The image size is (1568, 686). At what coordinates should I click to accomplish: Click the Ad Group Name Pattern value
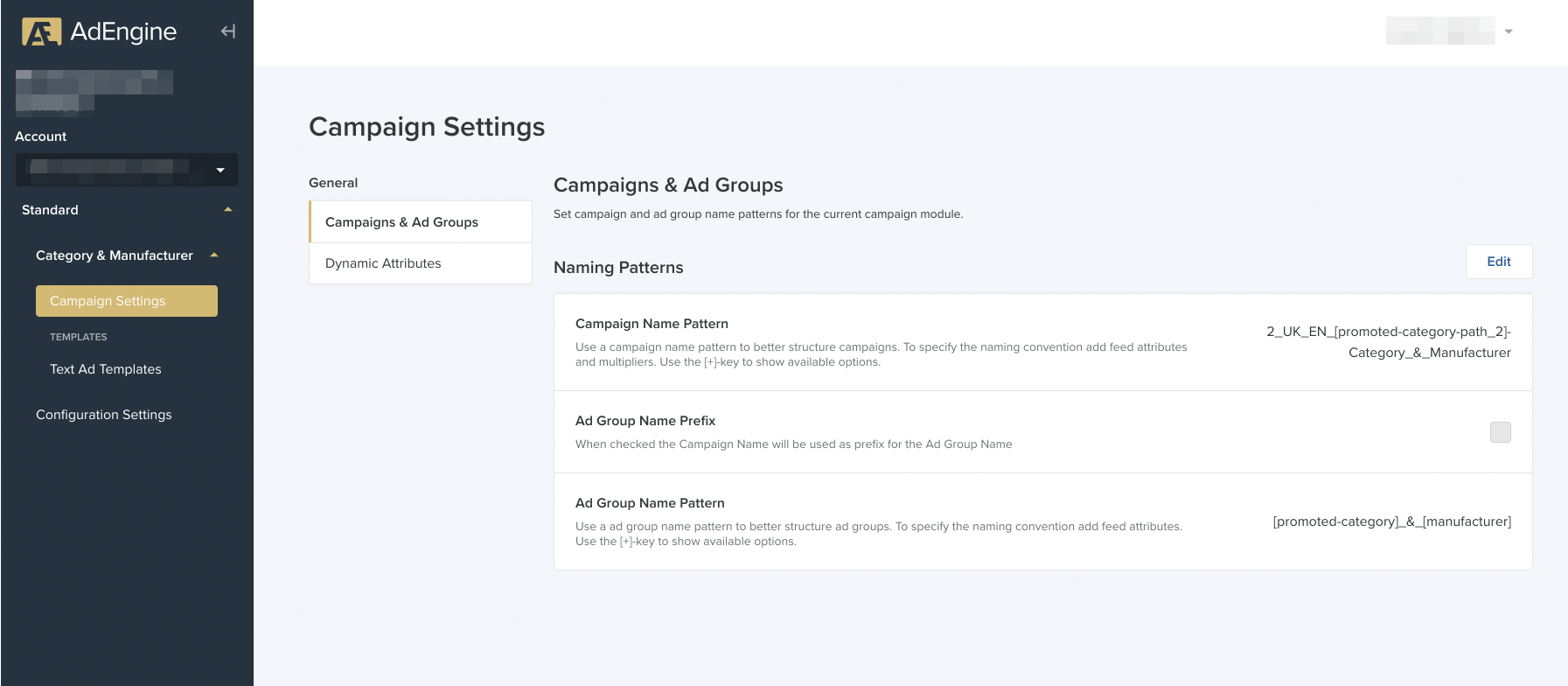click(1391, 521)
